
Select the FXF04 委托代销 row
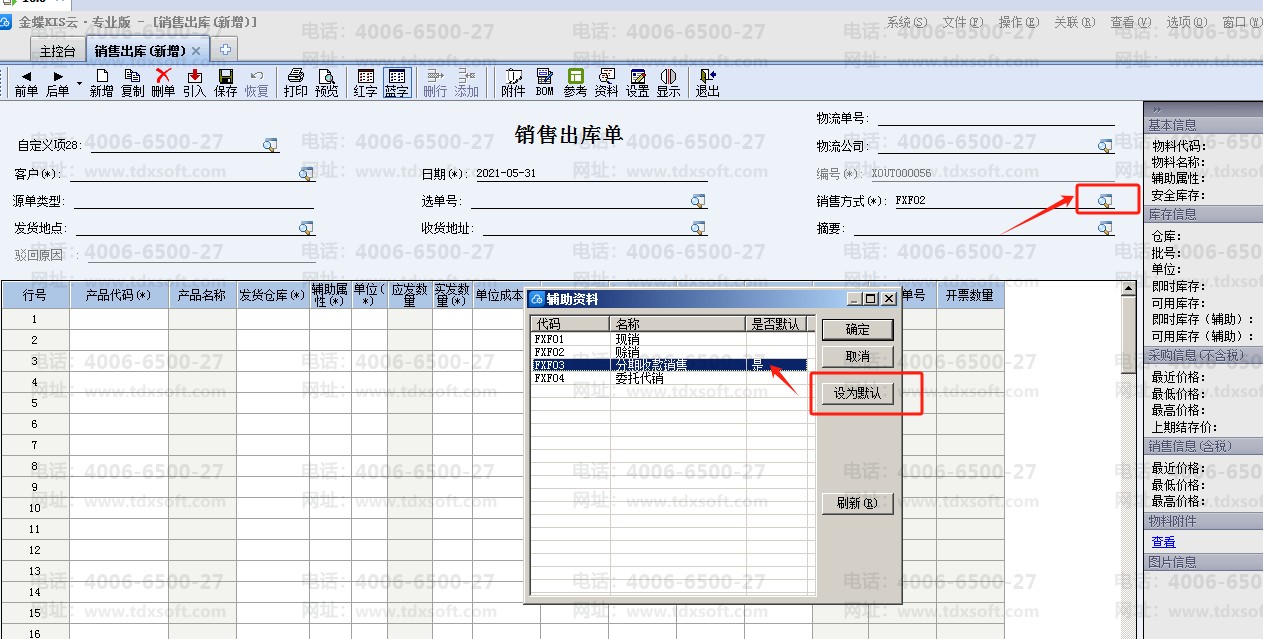tap(670, 378)
